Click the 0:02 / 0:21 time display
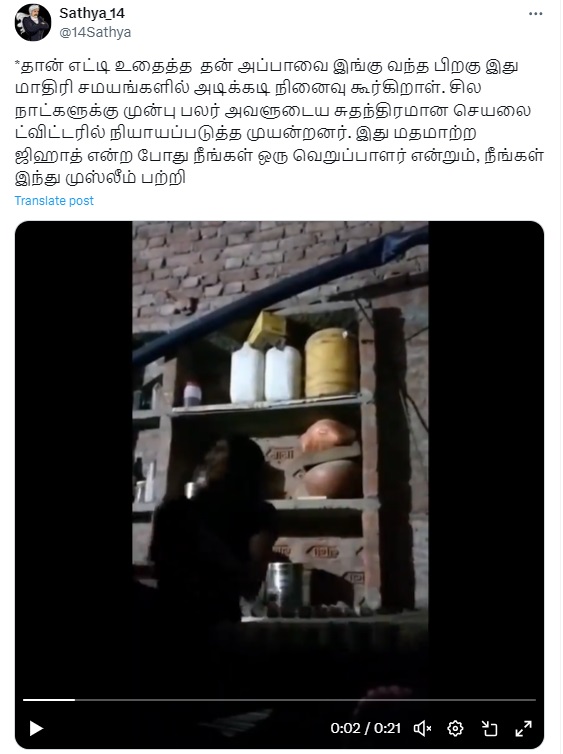The image size is (563, 754). click(x=365, y=728)
